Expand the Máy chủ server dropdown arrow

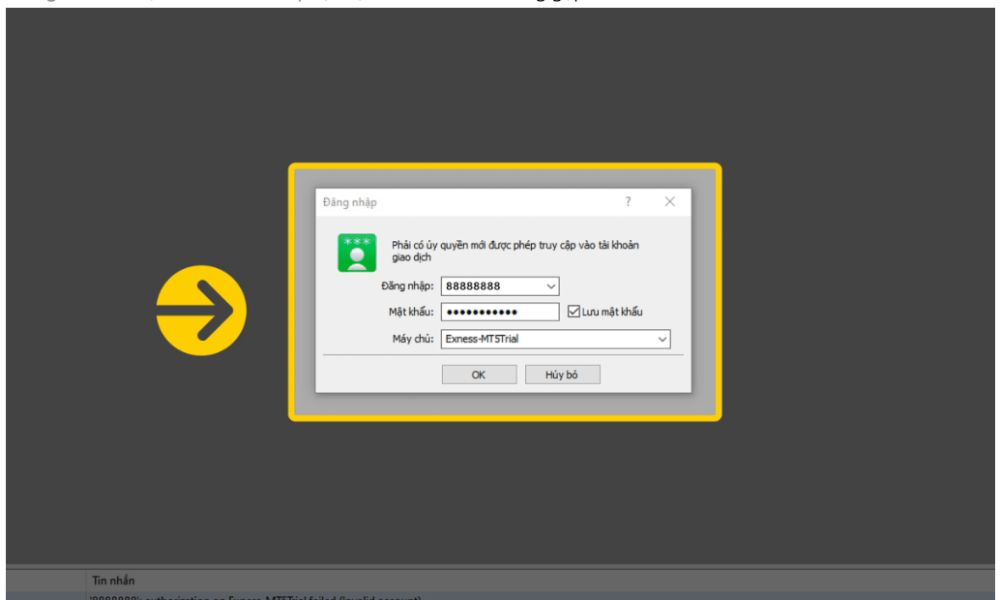coord(661,339)
